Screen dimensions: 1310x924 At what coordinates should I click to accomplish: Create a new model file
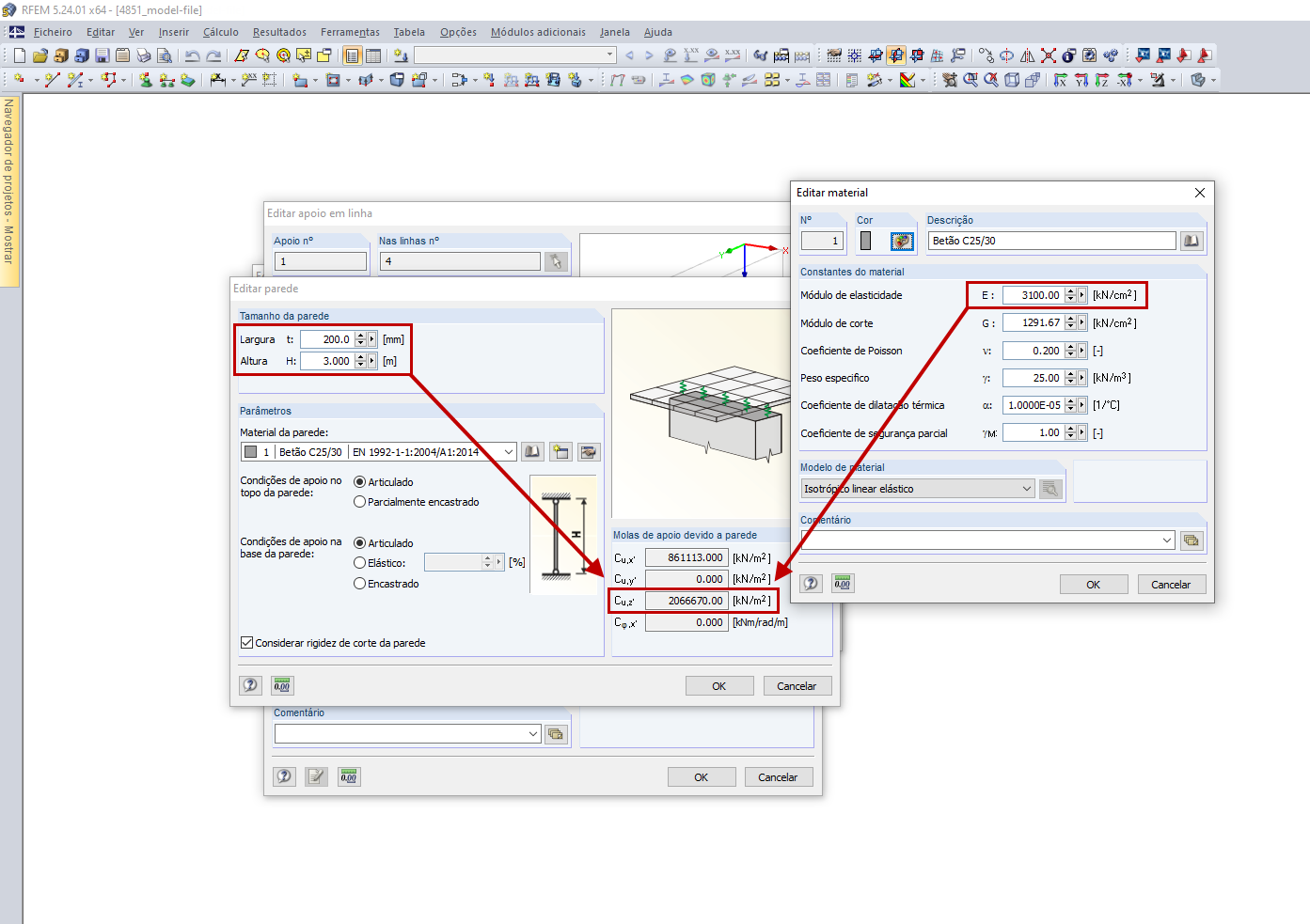pyautogui.click(x=19, y=55)
